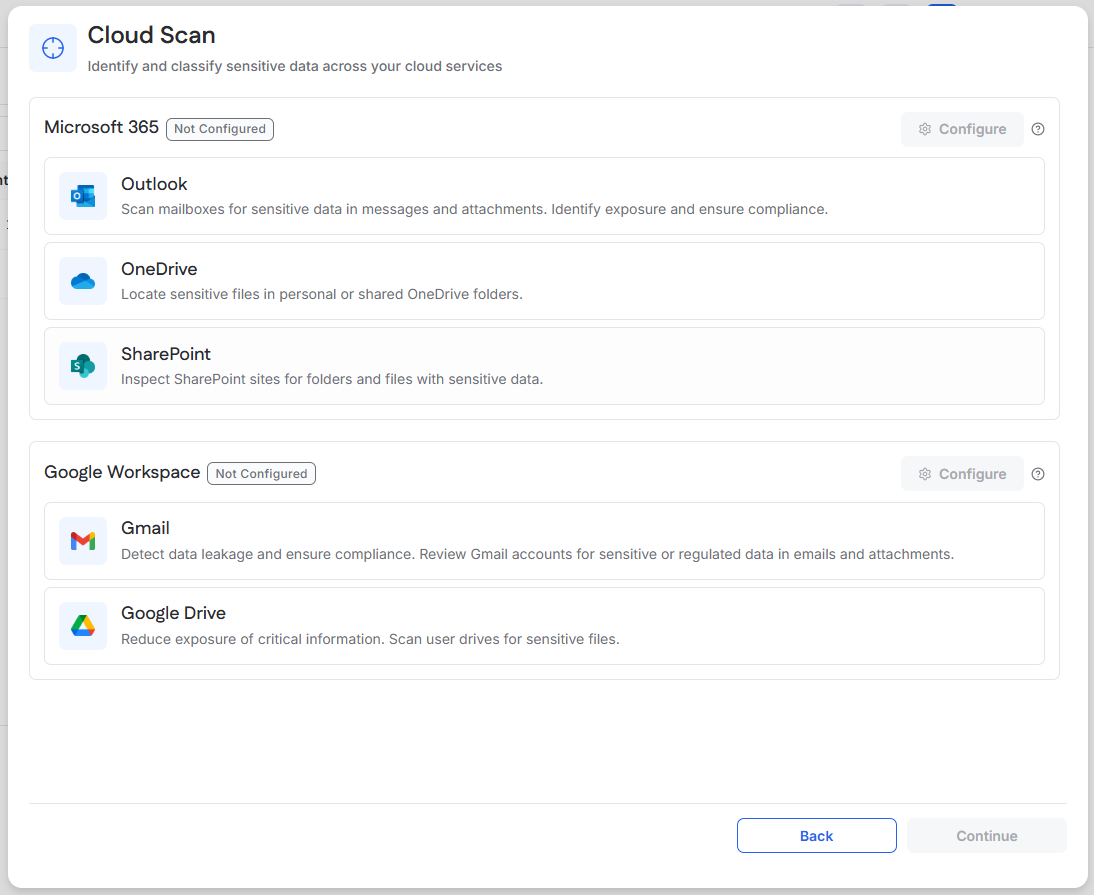Click the OneDrive cloud icon
The image size is (1094, 895).
(x=83, y=281)
